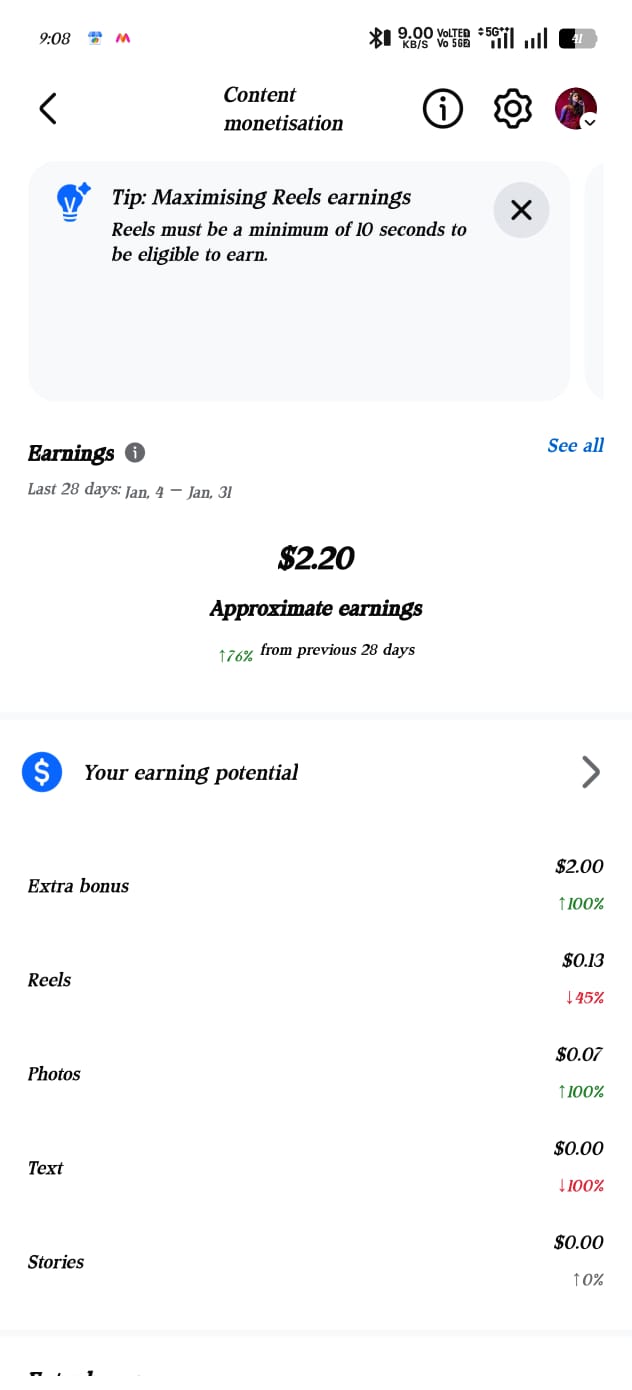Tap the back arrow icon

click(47, 108)
